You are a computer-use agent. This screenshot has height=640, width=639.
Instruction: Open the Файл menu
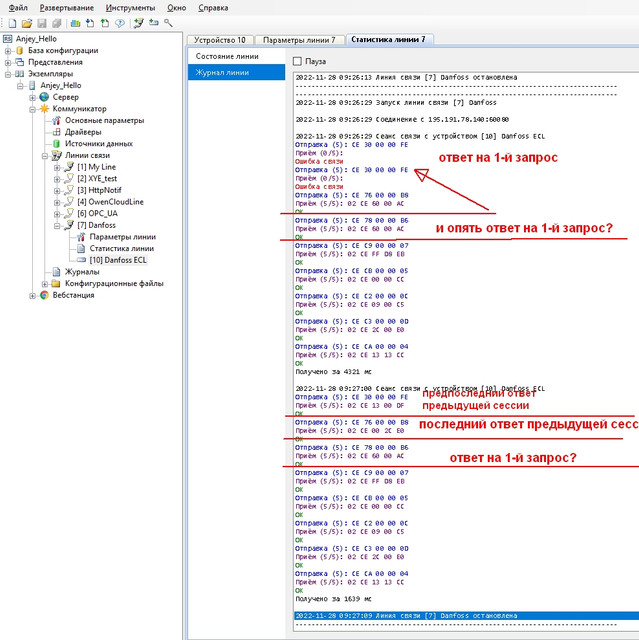18,8
